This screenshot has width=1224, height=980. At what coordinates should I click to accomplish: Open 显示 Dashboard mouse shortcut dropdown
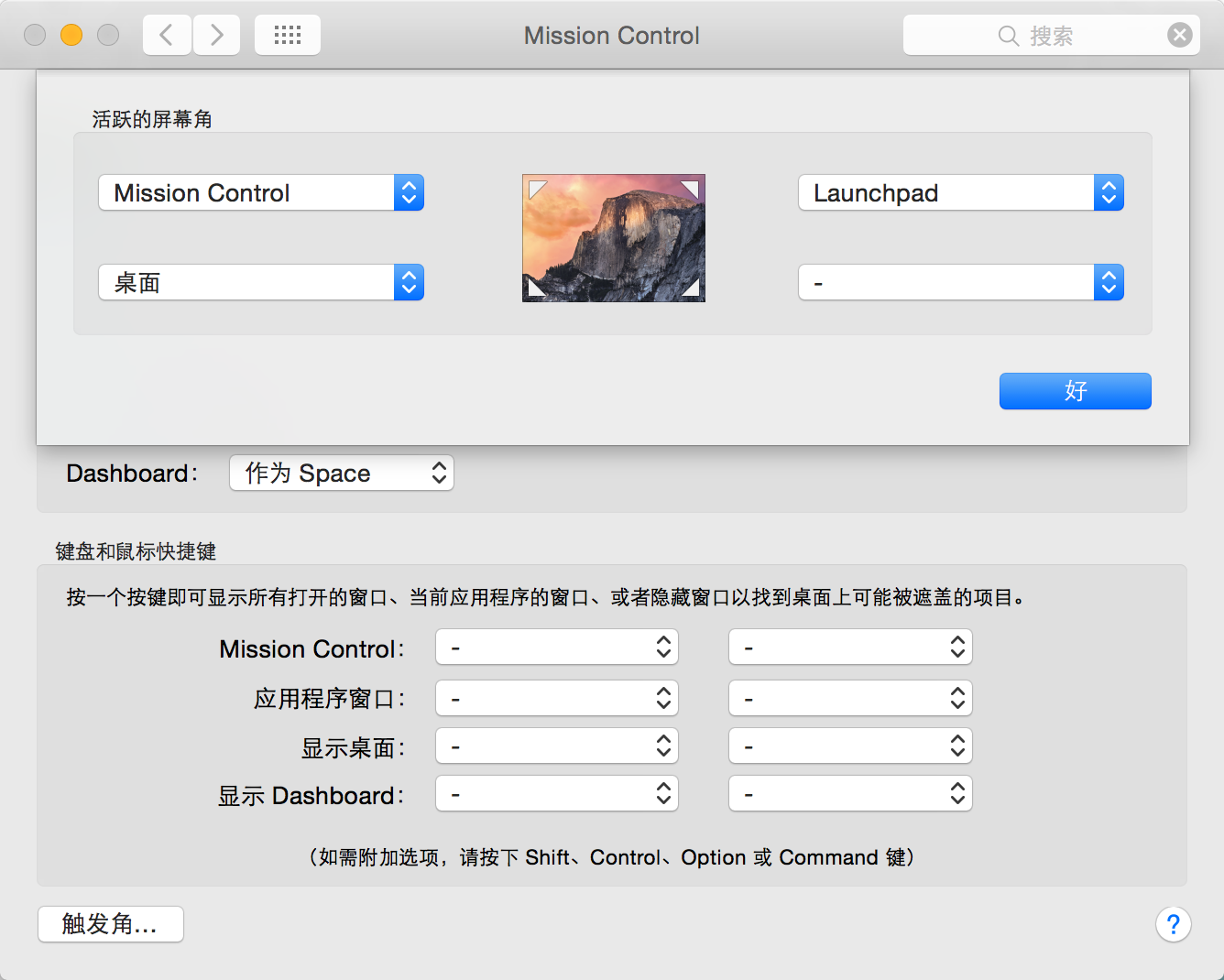850,794
